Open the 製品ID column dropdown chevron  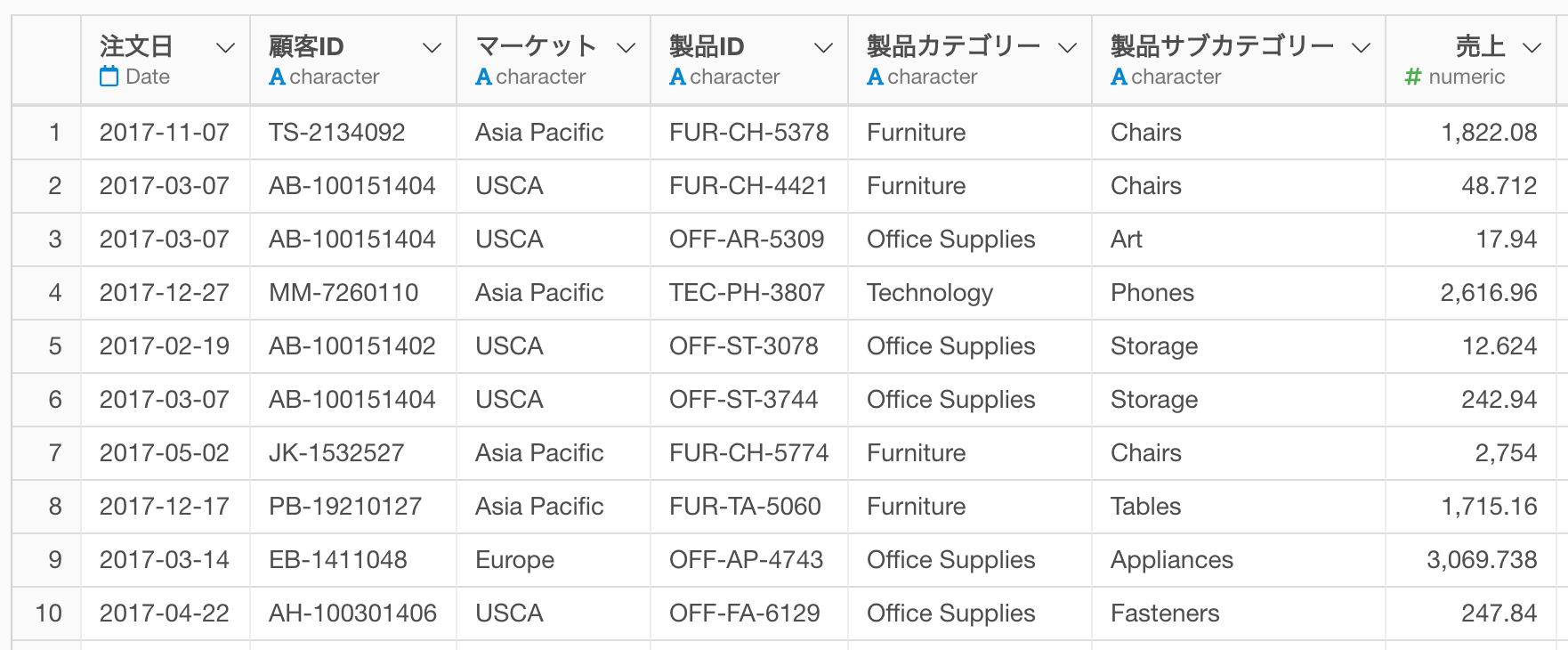coord(824,47)
